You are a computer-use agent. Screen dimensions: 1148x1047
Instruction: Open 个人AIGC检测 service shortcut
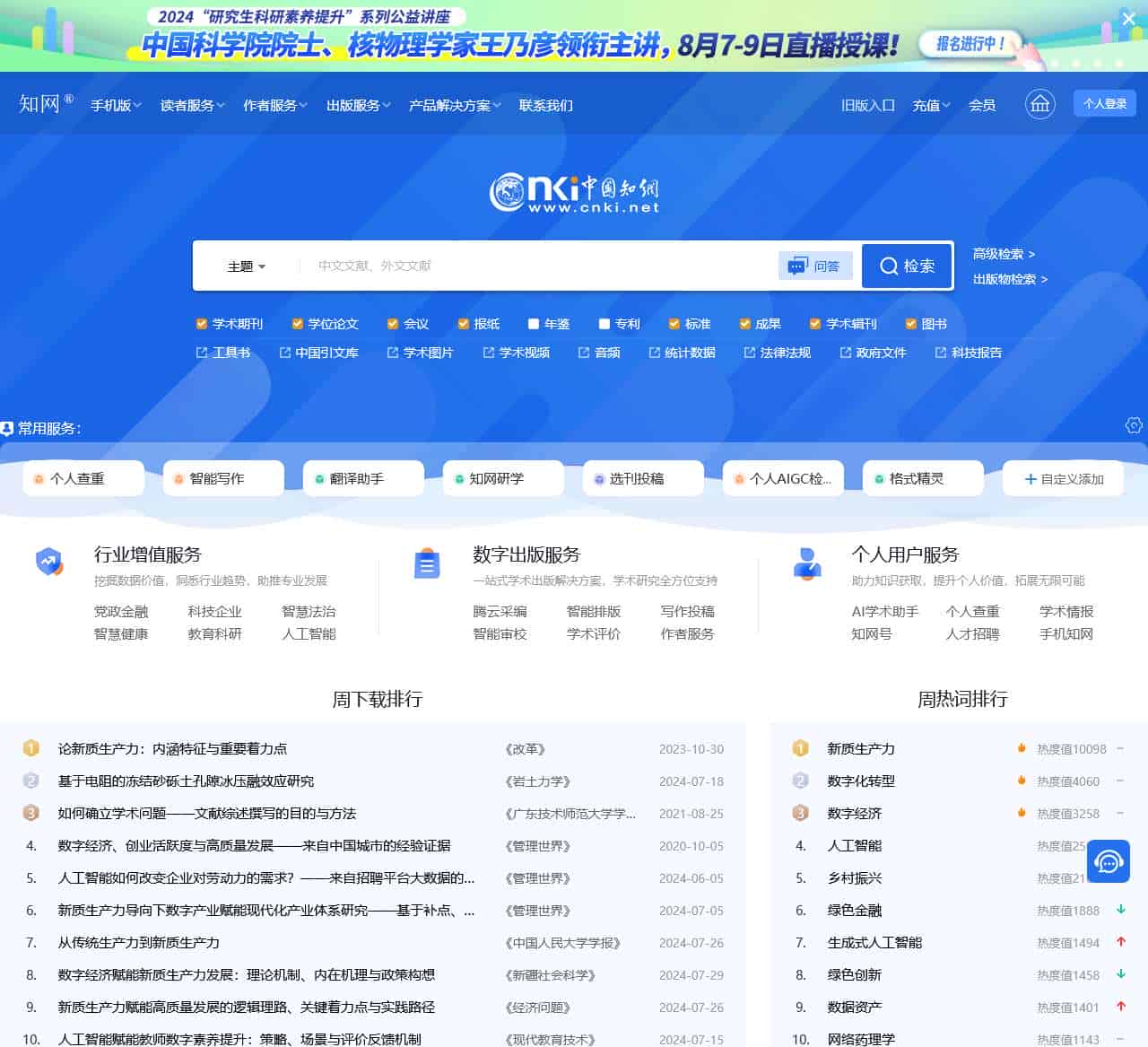783,478
